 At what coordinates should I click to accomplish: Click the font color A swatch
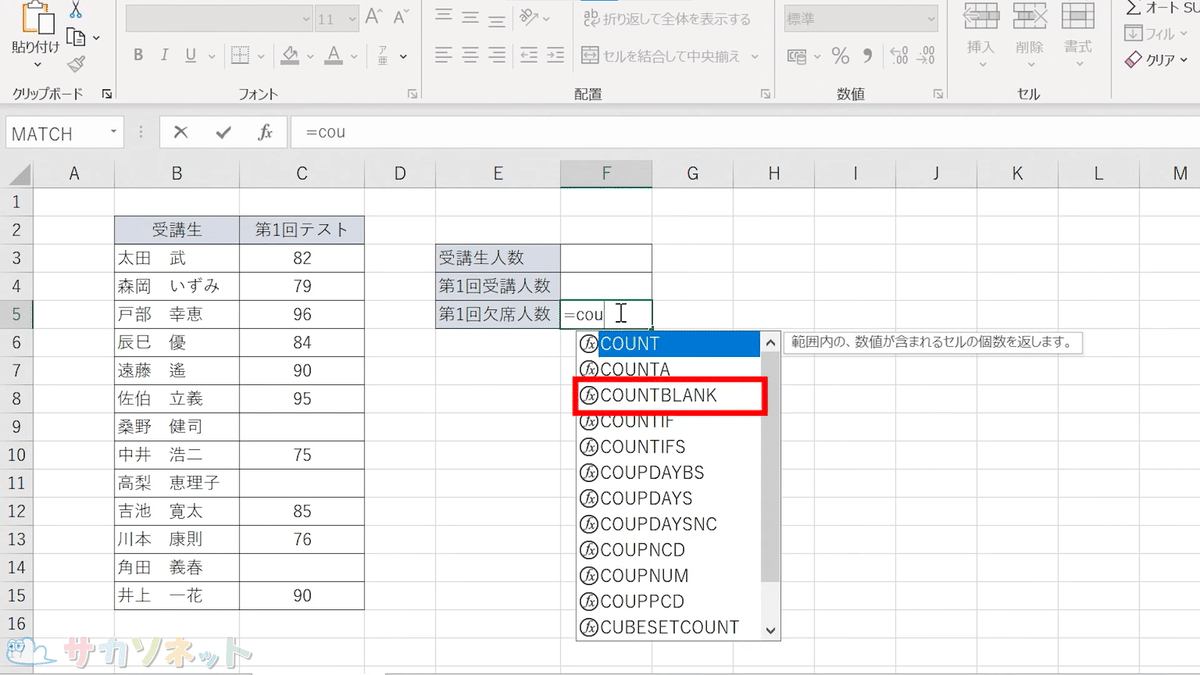click(334, 56)
